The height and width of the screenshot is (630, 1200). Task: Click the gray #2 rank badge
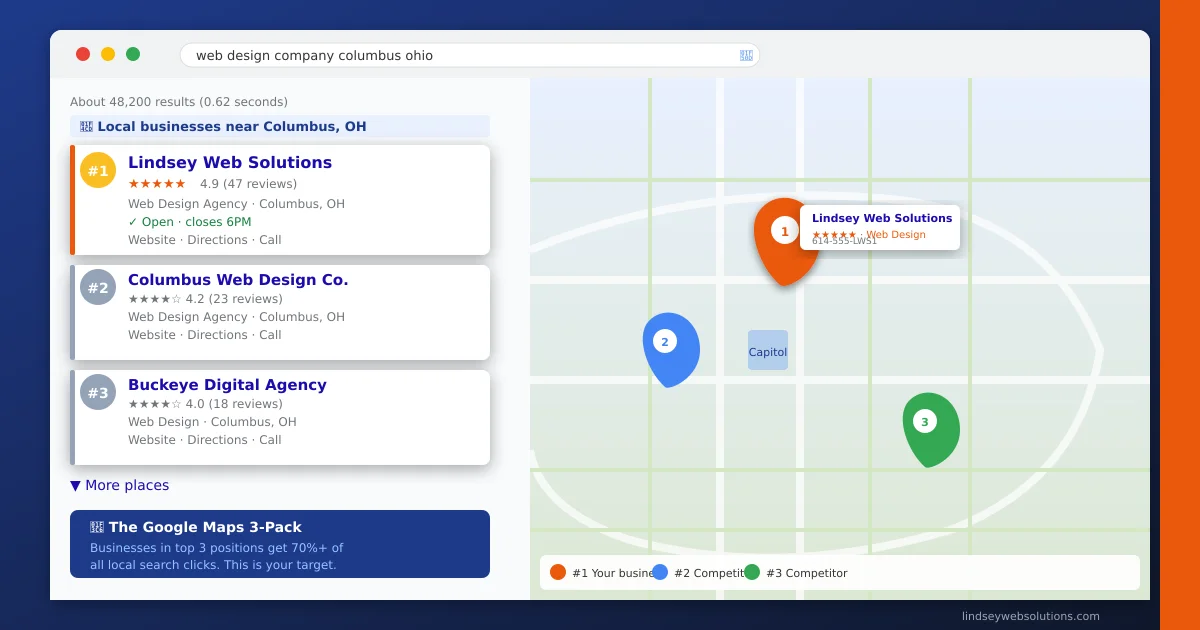98,287
